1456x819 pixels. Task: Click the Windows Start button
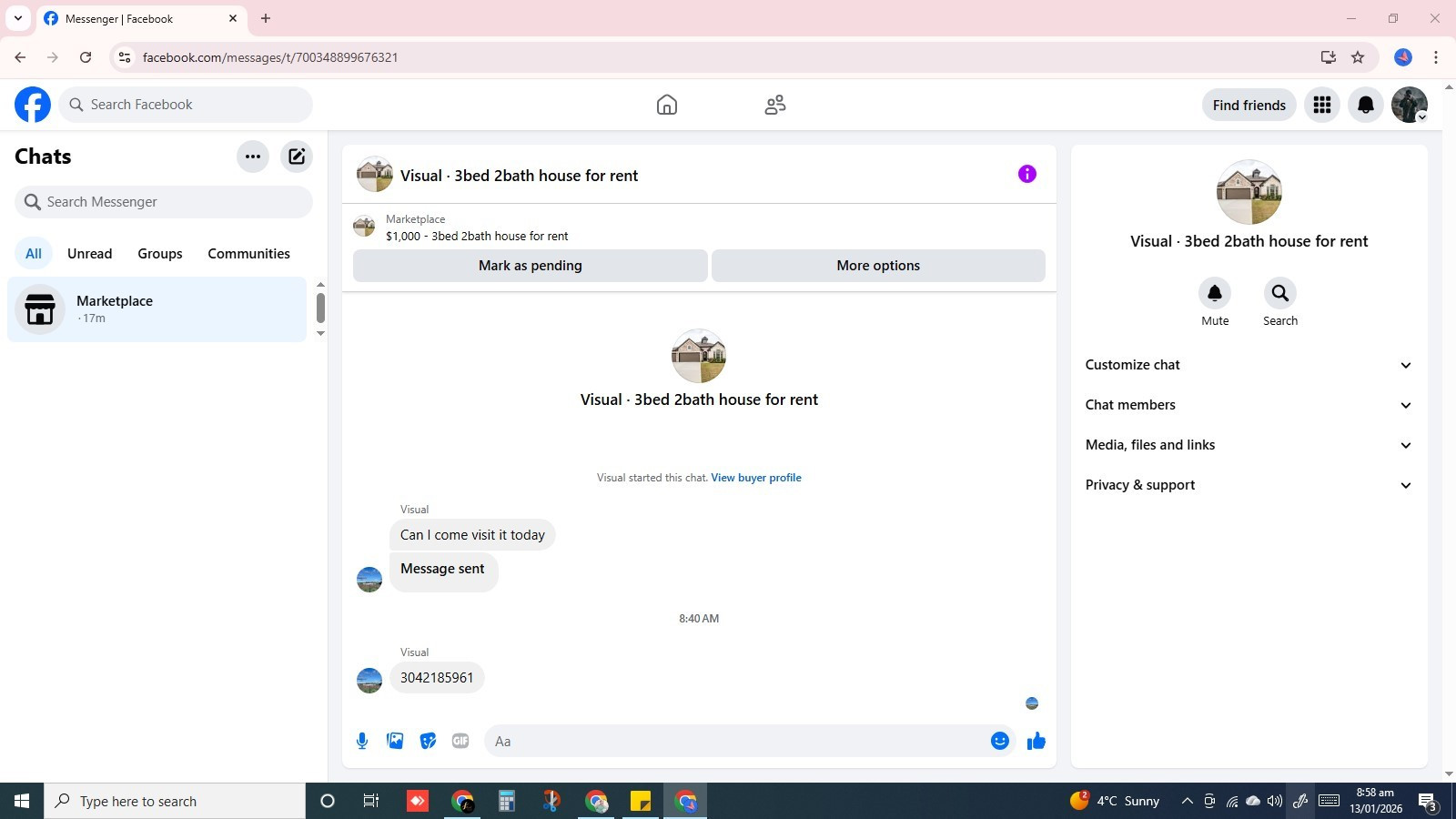point(22,801)
